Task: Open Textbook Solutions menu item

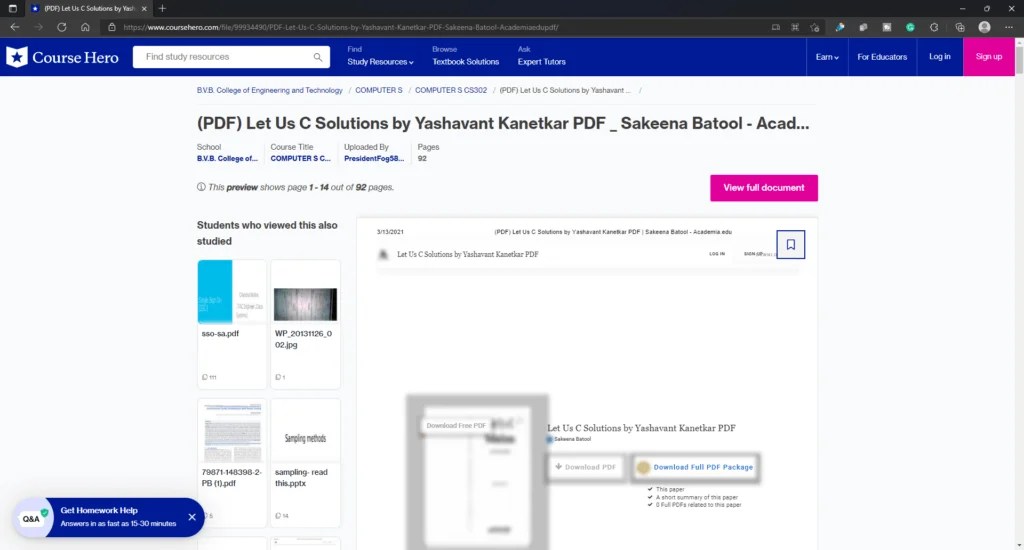Action: tap(465, 62)
